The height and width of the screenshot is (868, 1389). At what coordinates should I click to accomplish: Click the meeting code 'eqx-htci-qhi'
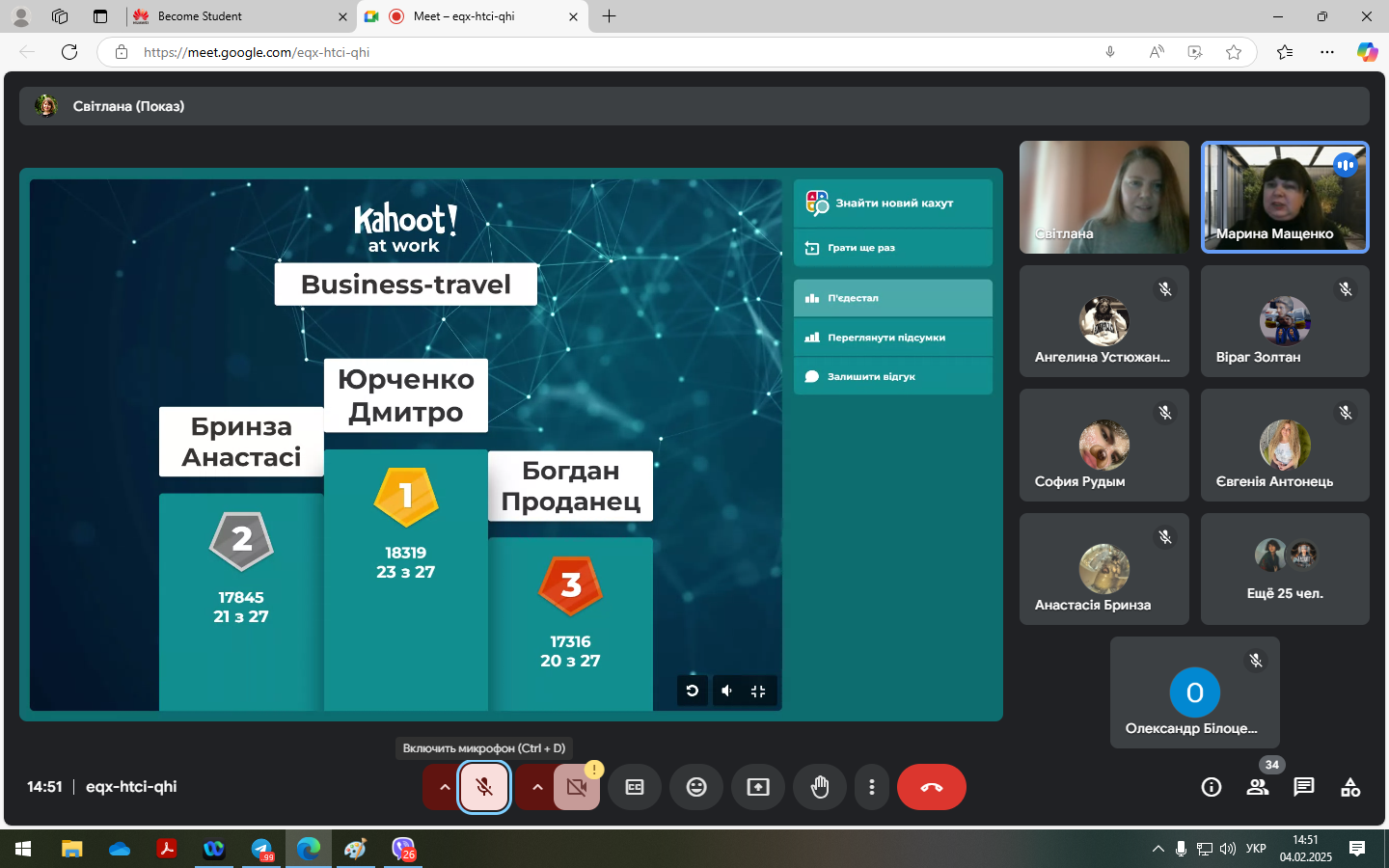(131, 787)
